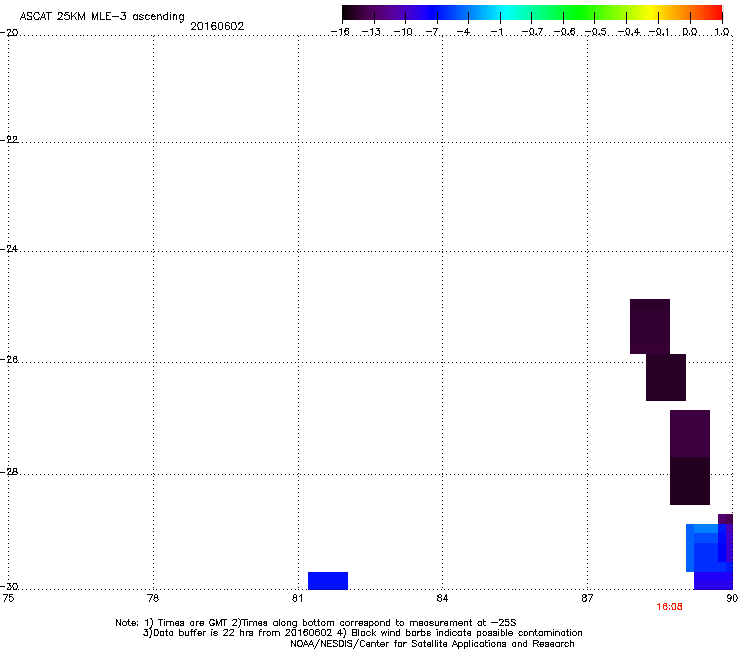Click latitude axis label -26
740x650 pixels.
(9, 360)
